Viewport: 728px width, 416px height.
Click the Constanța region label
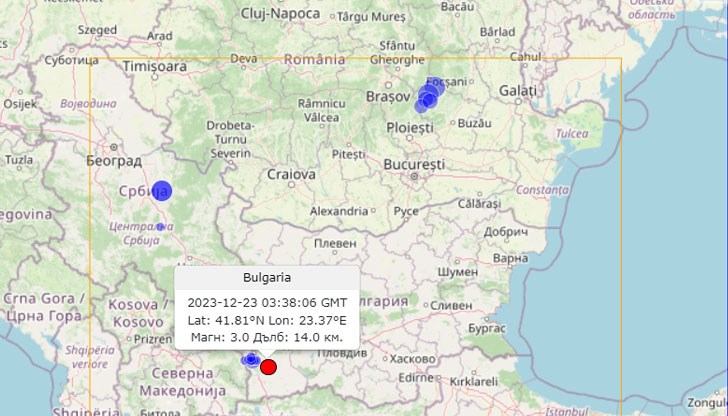(543, 189)
